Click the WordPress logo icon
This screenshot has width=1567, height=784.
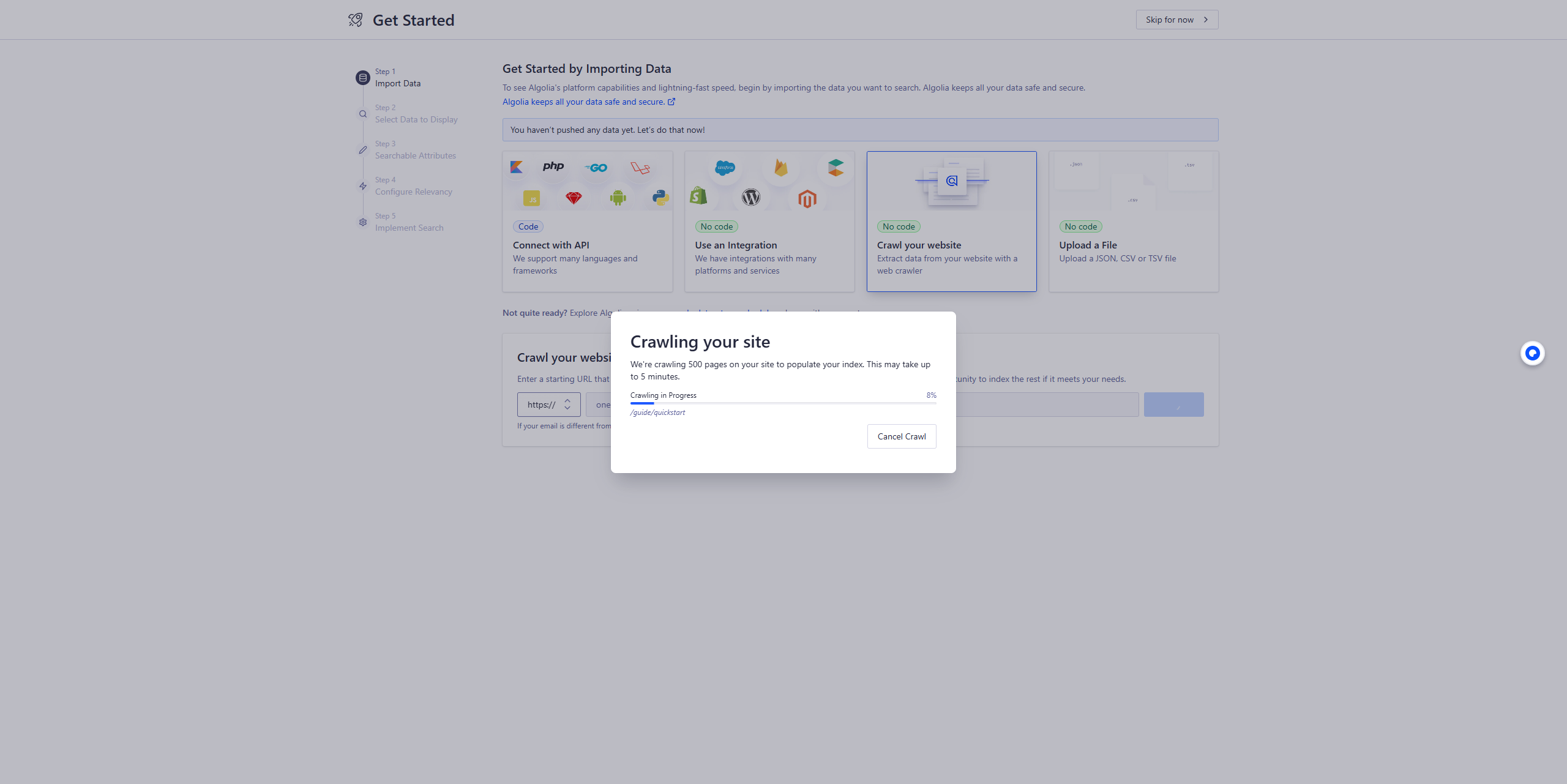751,197
